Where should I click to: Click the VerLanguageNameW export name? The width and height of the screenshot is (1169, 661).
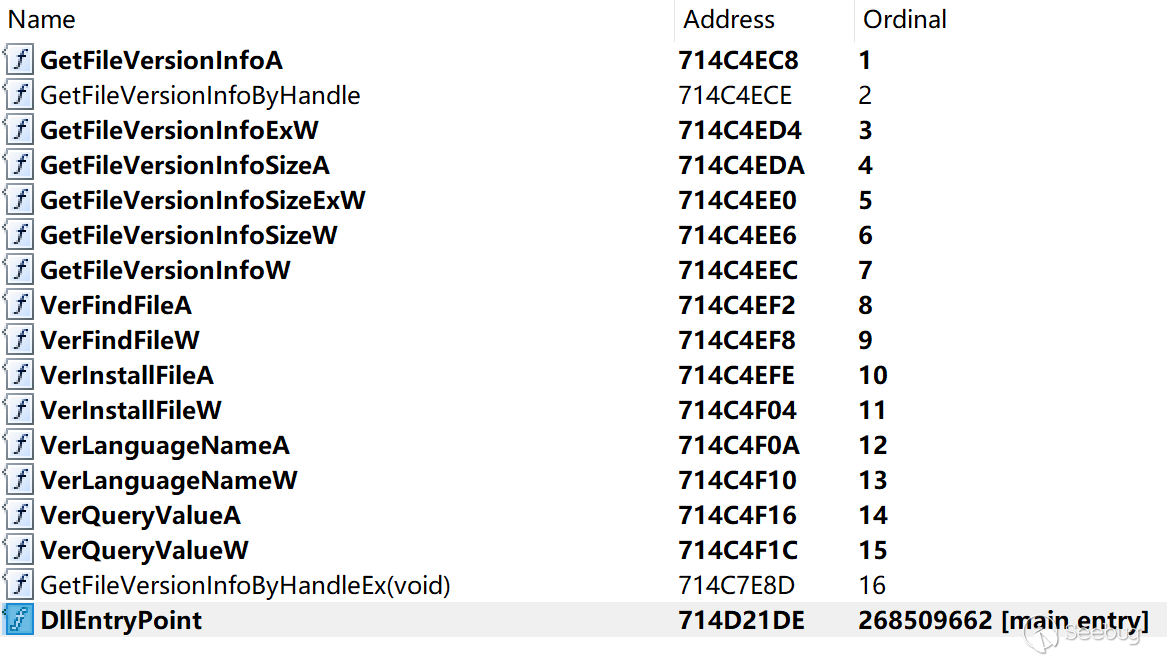pos(168,481)
